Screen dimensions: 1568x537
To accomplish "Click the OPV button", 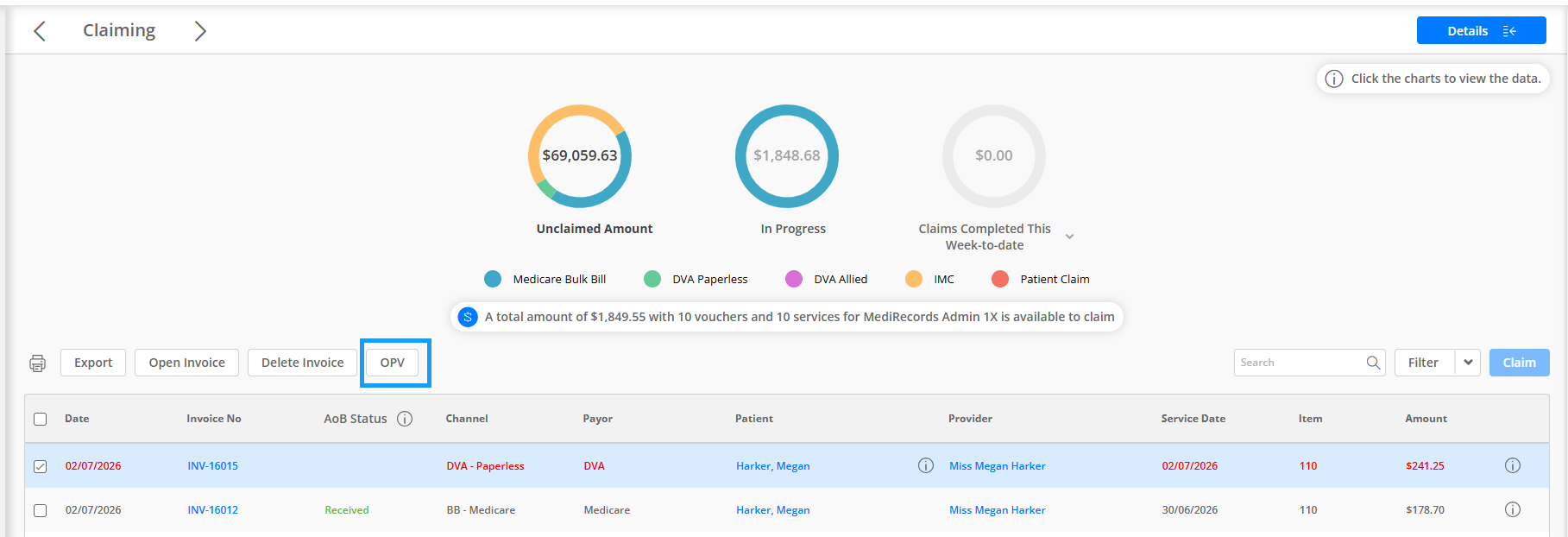I will tap(393, 363).
